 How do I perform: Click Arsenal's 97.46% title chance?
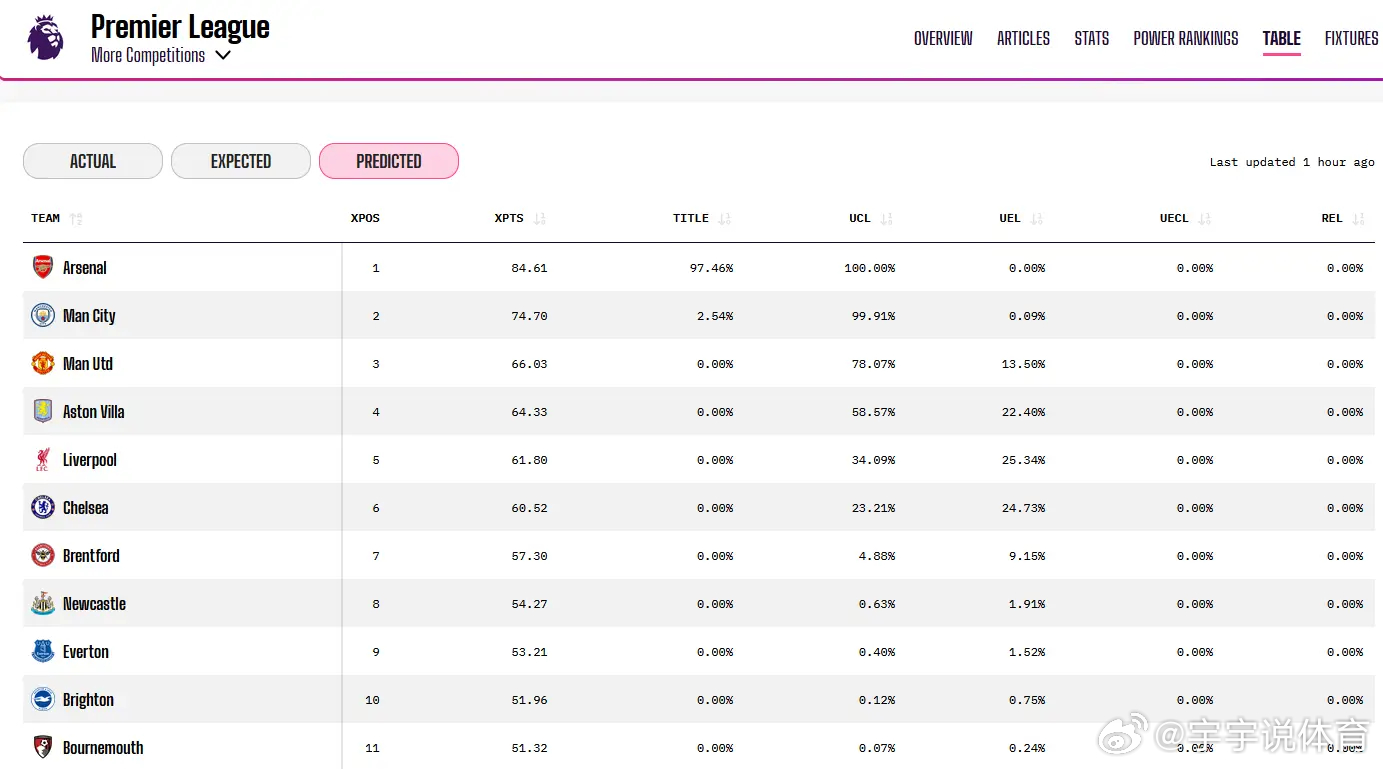711,268
